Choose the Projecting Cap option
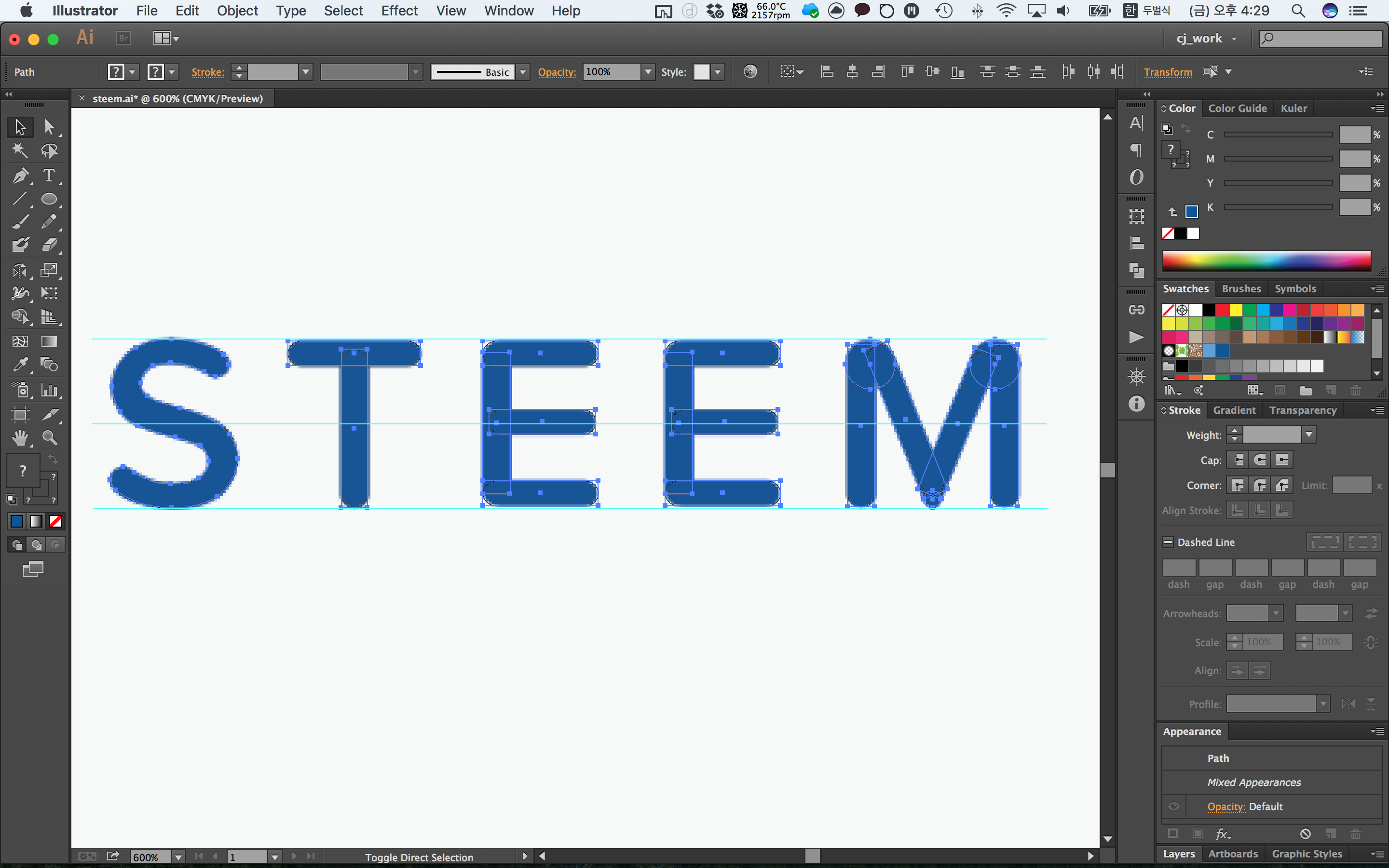 (1281, 460)
